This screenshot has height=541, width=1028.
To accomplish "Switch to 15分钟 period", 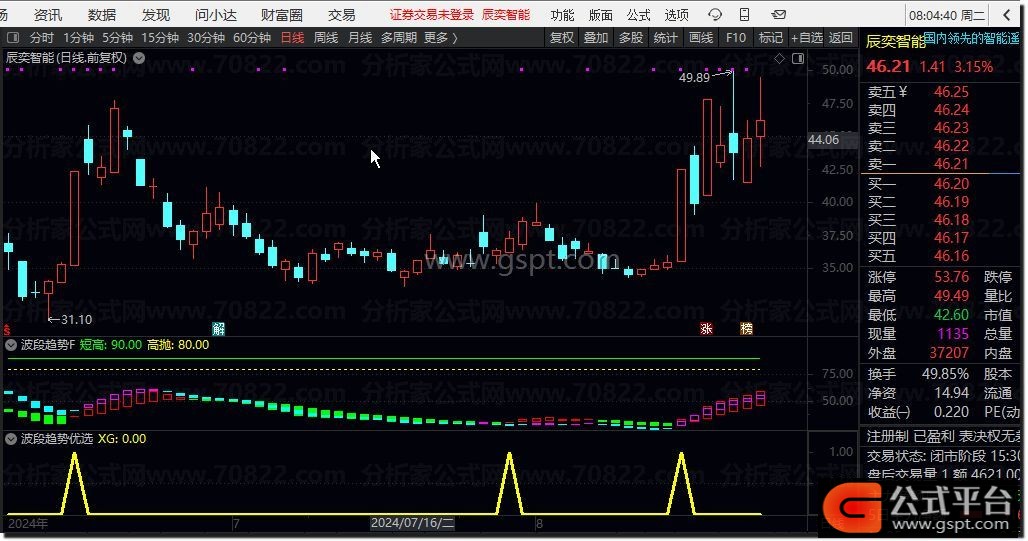I will point(160,38).
